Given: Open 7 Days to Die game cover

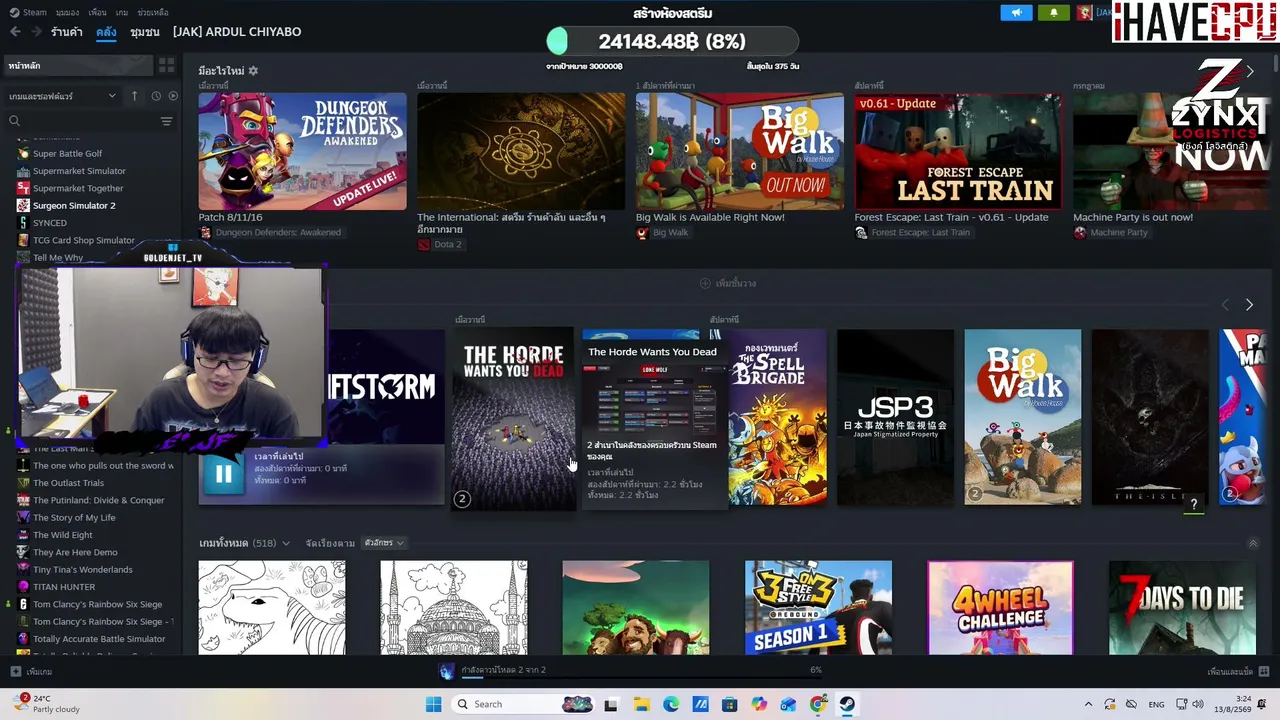Looking at the screenshot, I should pos(1182,608).
